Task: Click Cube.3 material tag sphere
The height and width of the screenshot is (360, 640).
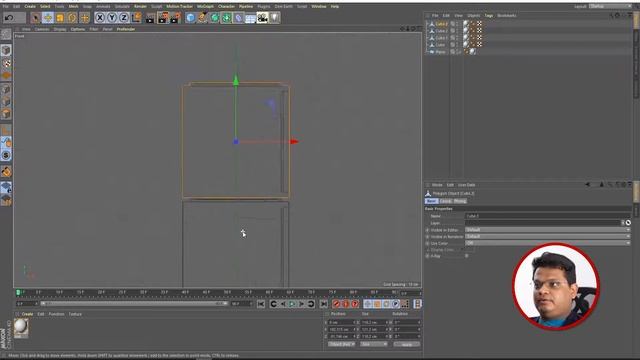Action: (466, 24)
